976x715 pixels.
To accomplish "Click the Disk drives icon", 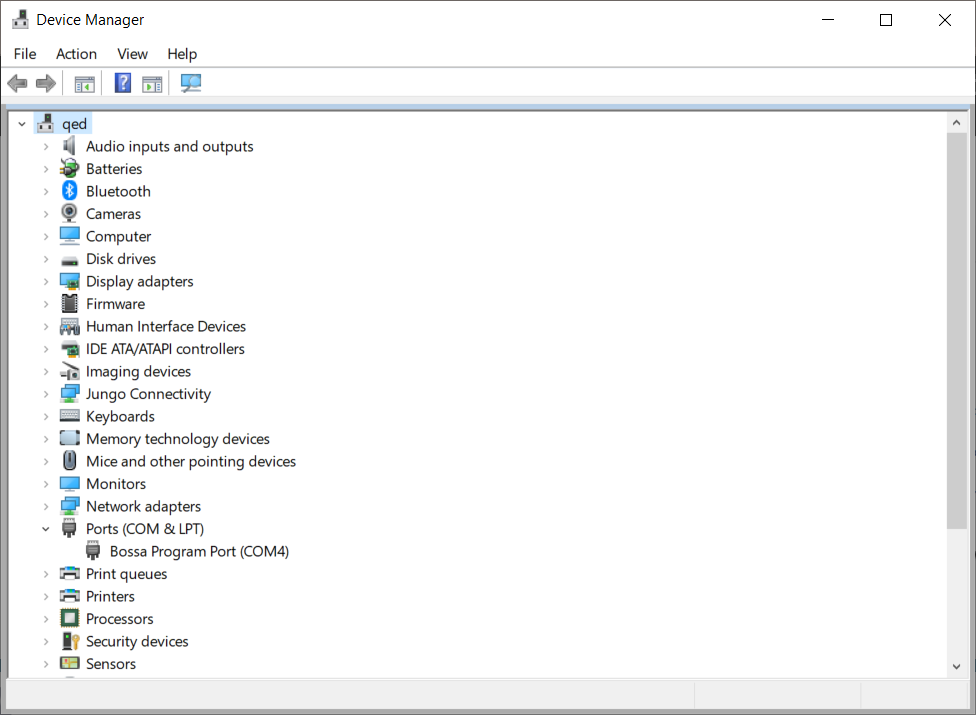I will click(x=70, y=260).
